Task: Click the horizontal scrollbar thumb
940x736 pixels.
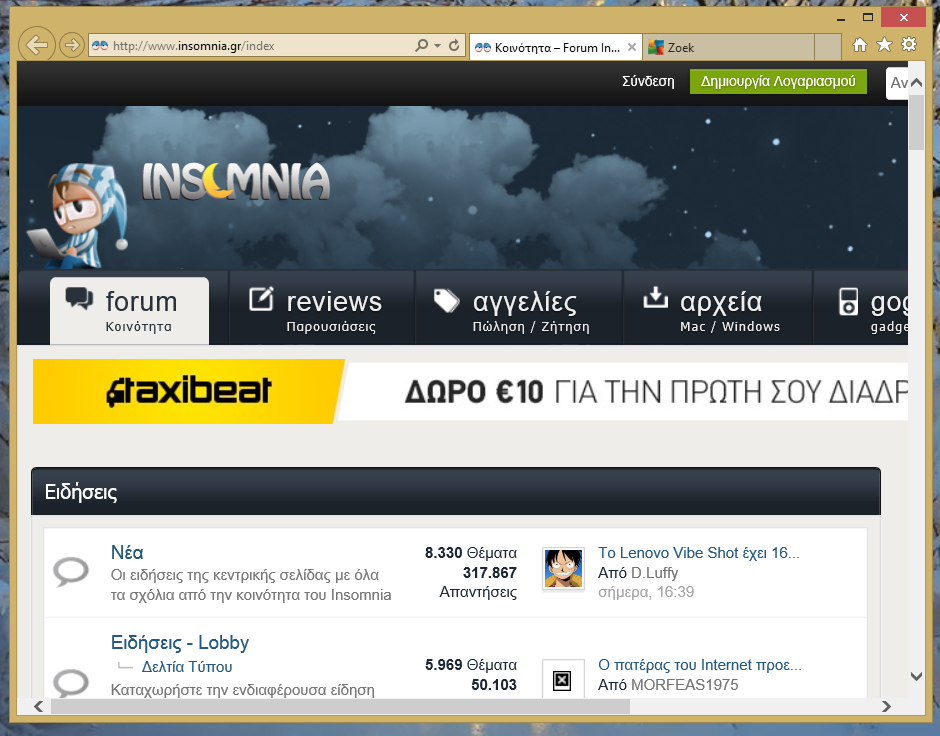Action: [341, 706]
